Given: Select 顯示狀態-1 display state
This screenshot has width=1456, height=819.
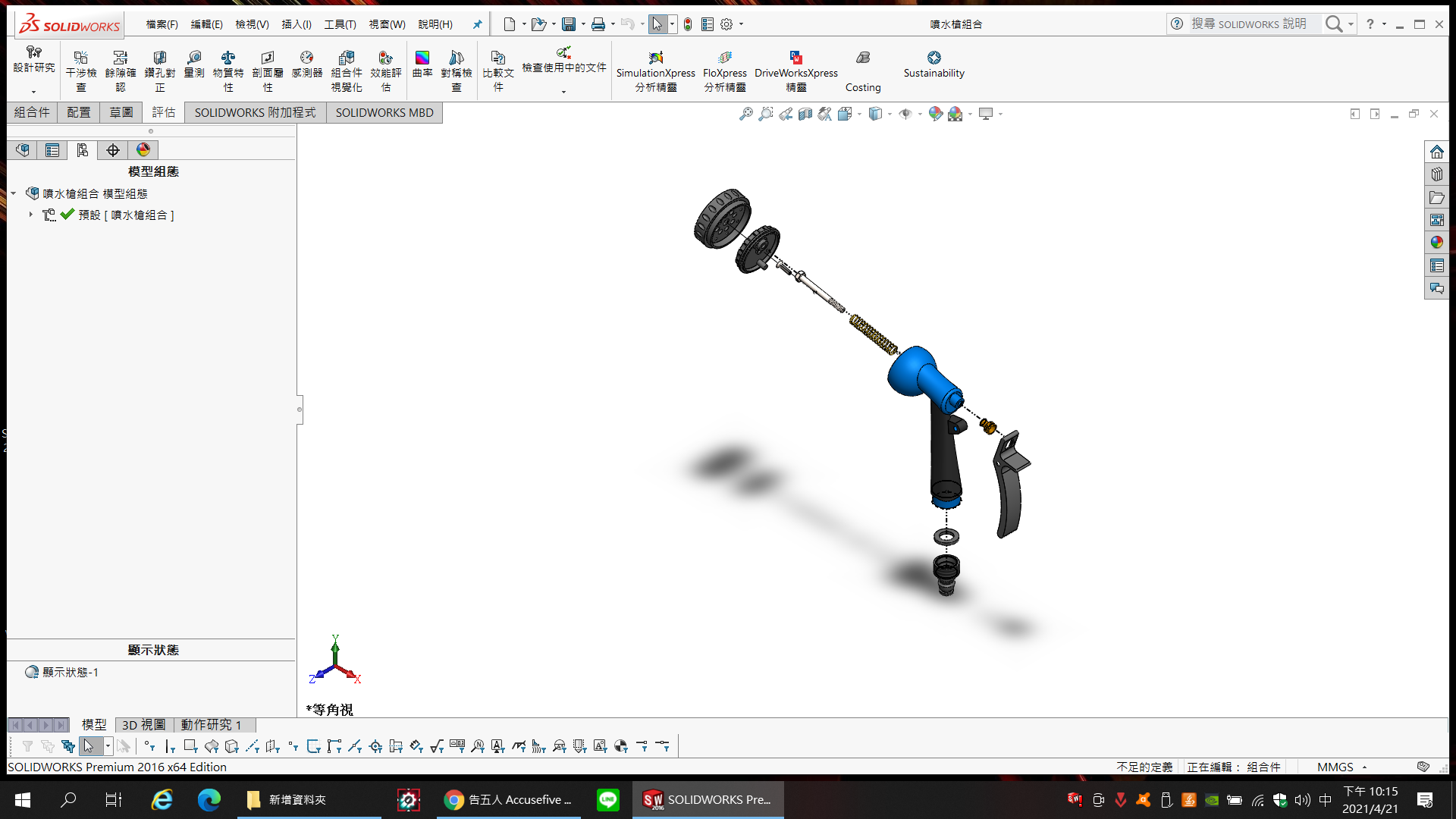Looking at the screenshot, I should click(70, 673).
